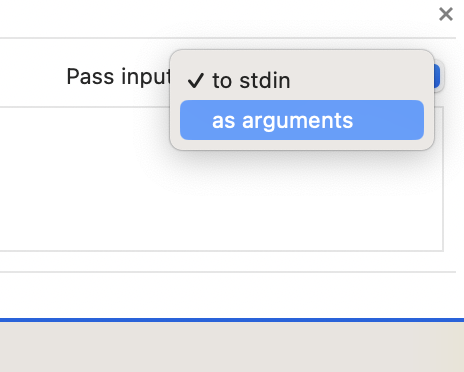Click the blue popup arrows behind the menu
Viewport: 464px width, 372px height.
(x=437, y=76)
